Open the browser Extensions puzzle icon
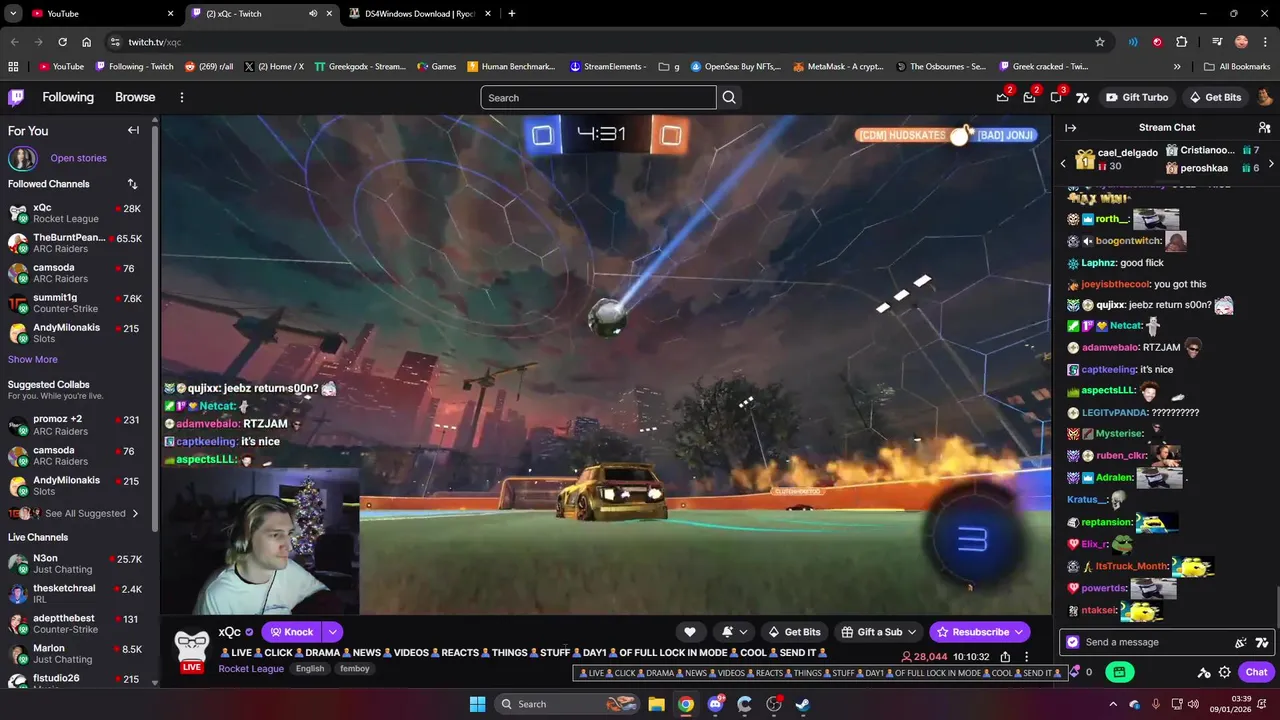The image size is (1280, 720). [x=1182, y=42]
